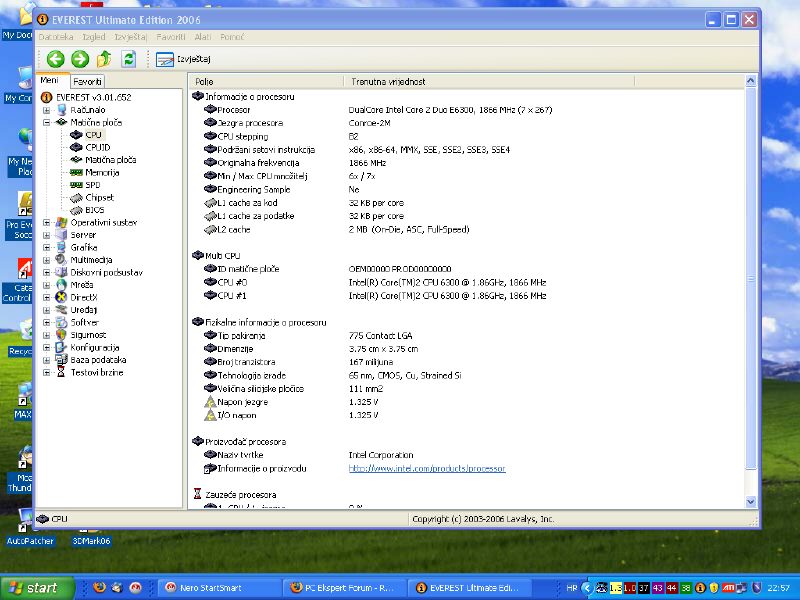Switch to Nero StartSmart in the taskbar

click(x=220, y=588)
